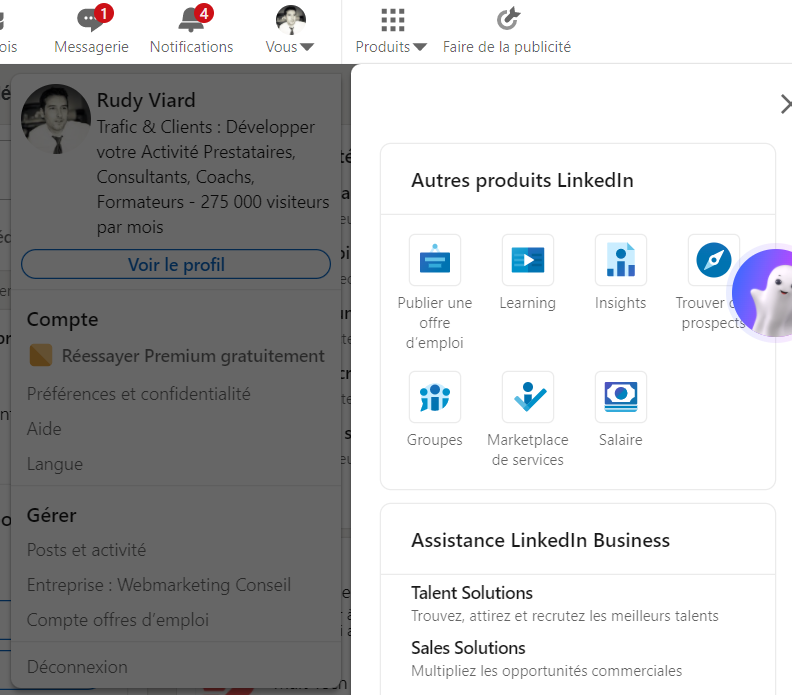This screenshot has width=792, height=695.
Task: Open the Messagerie chat icon
Action: click(91, 19)
